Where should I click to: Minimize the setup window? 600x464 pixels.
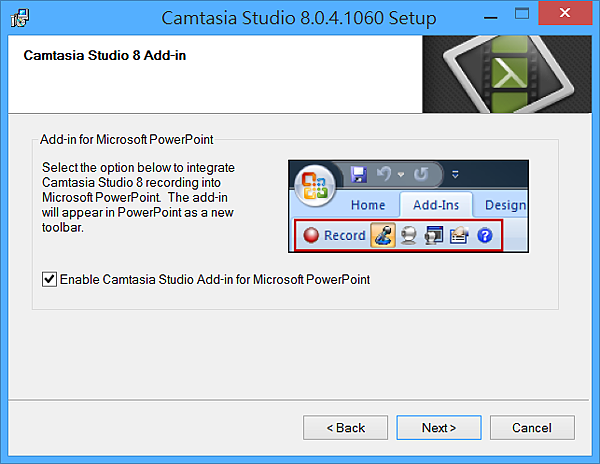(x=491, y=18)
